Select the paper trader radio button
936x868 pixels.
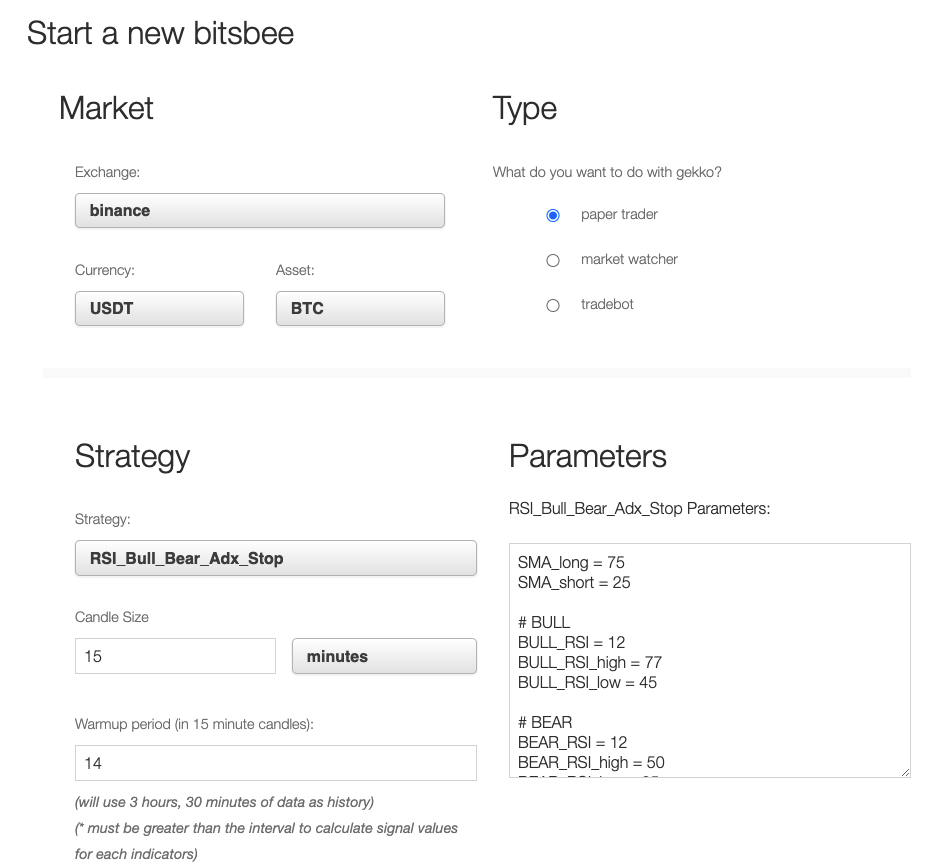[553, 215]
